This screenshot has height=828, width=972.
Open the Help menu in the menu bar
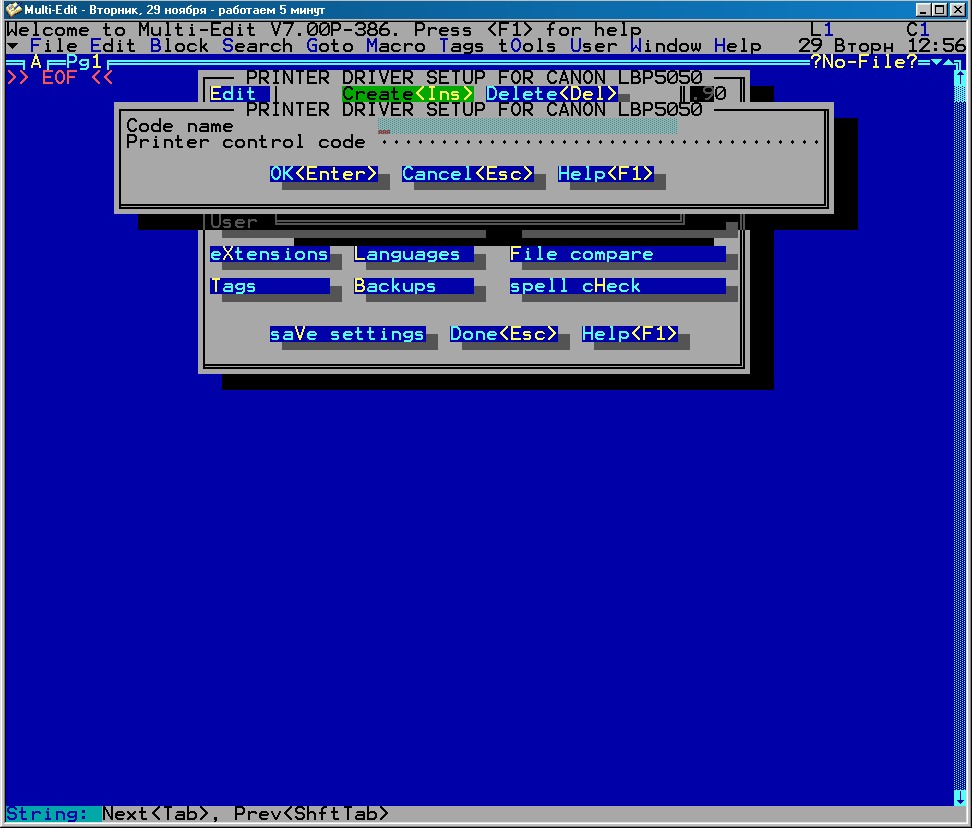738,46
